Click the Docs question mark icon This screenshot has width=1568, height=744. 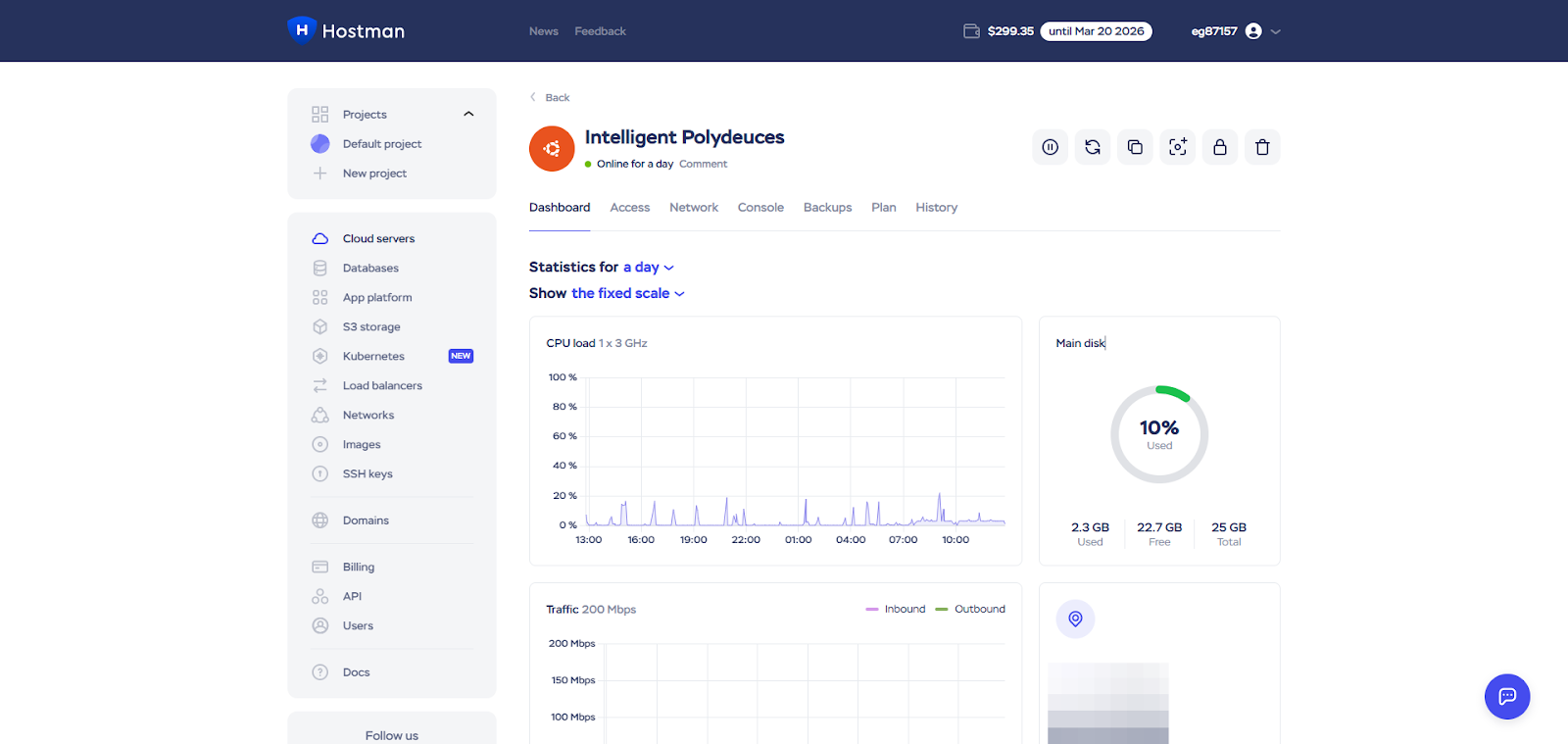(319, 672)
